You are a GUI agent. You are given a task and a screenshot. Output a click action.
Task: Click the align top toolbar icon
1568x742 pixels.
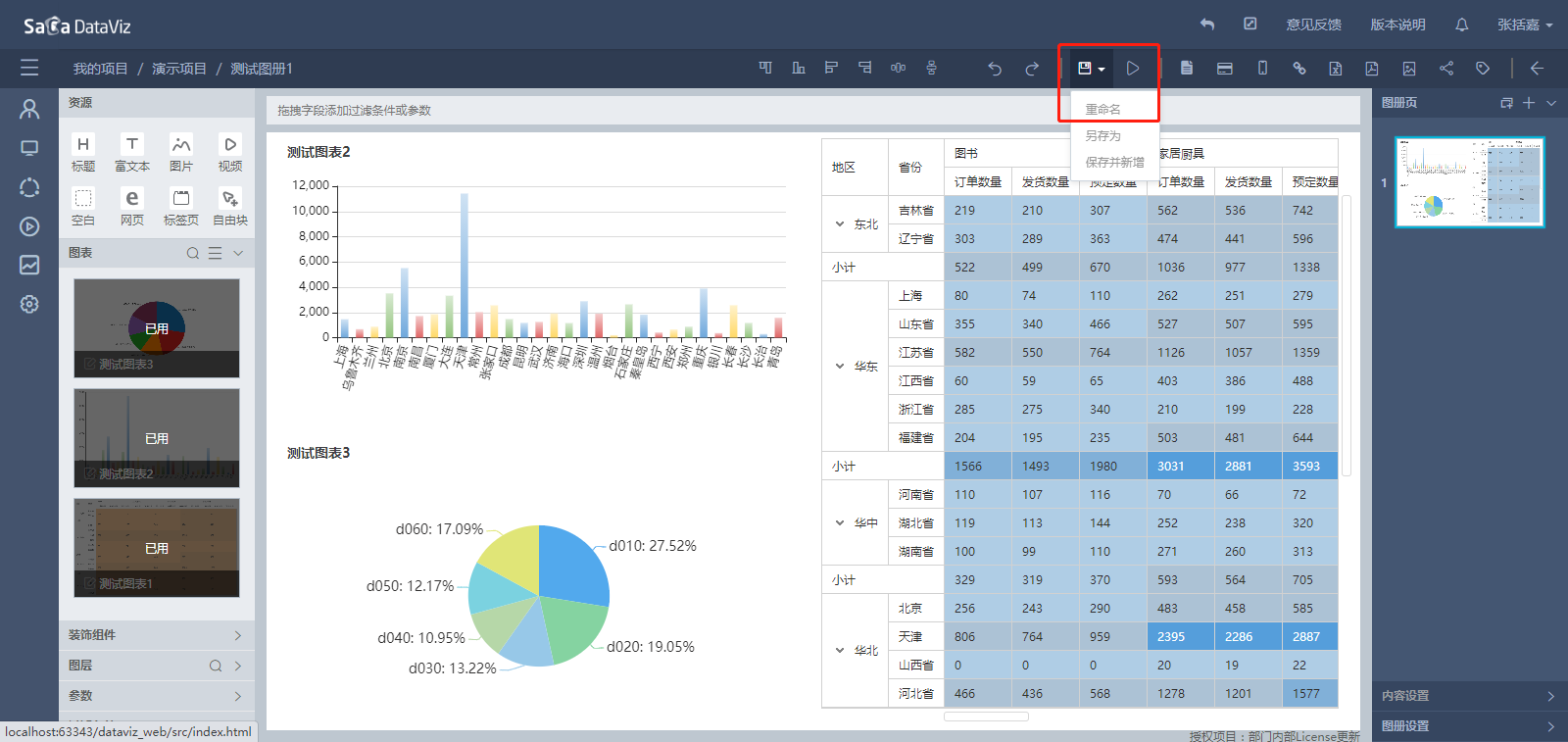[x=765, y=68]
